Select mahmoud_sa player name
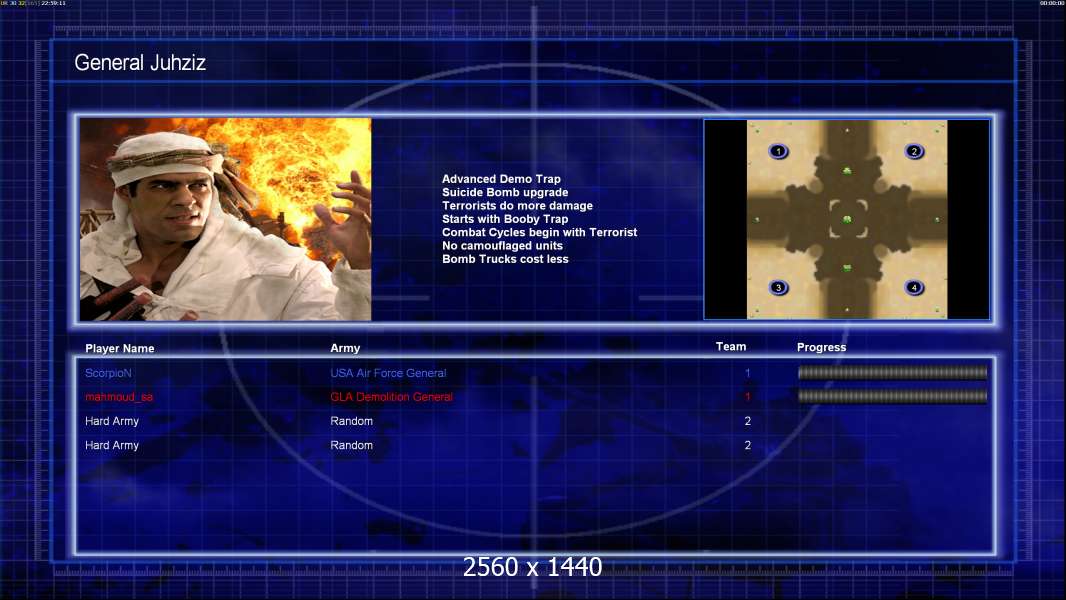 tap(119, 397)
